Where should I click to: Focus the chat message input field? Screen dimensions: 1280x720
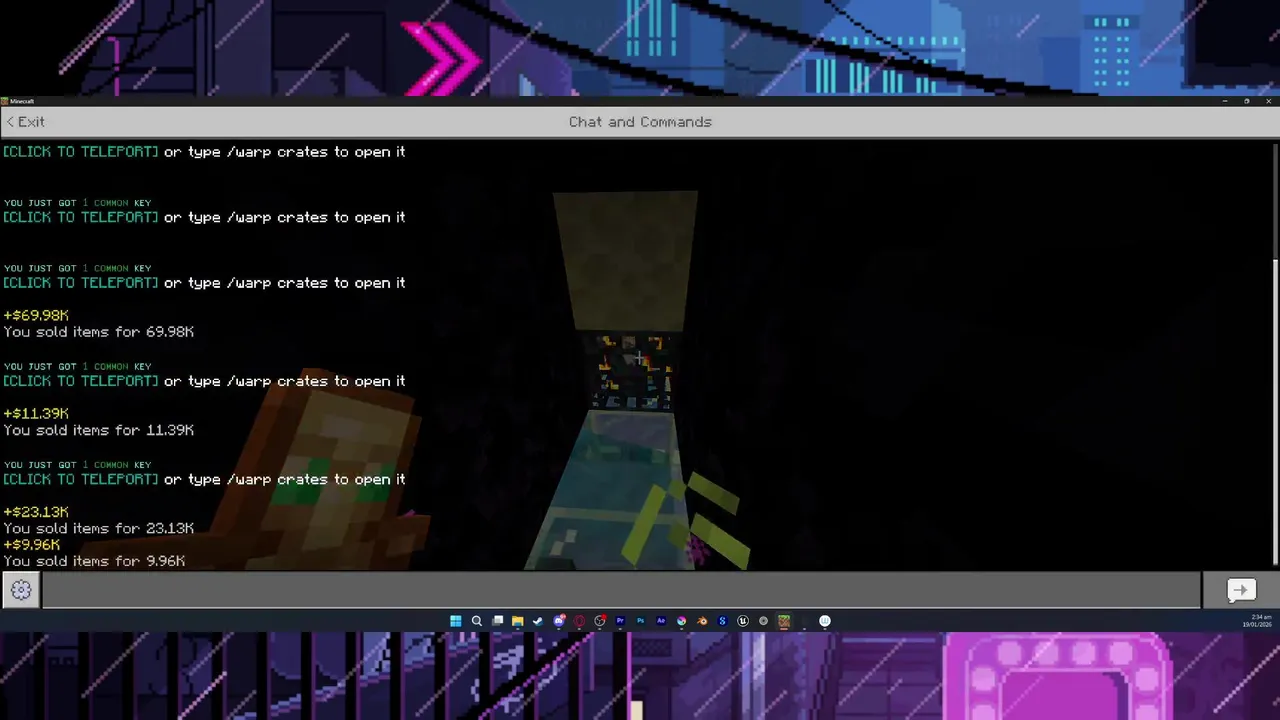(x=621, y=590)
